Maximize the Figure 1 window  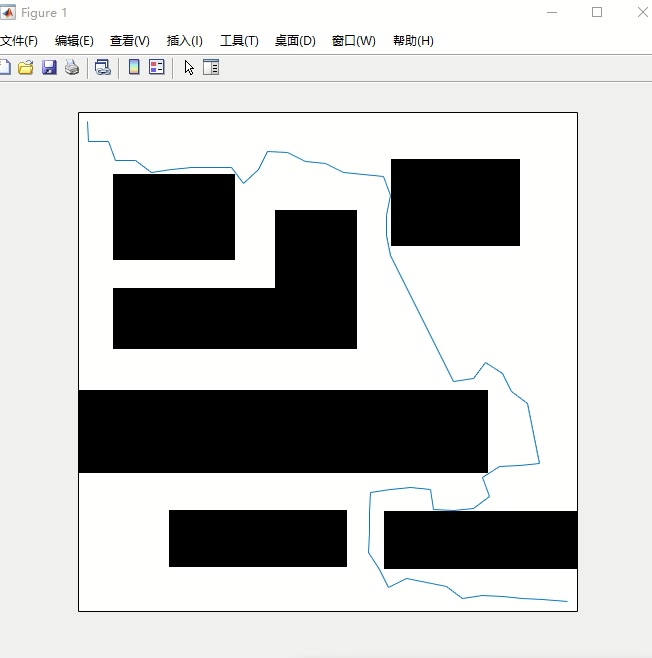tap(597, 13)
